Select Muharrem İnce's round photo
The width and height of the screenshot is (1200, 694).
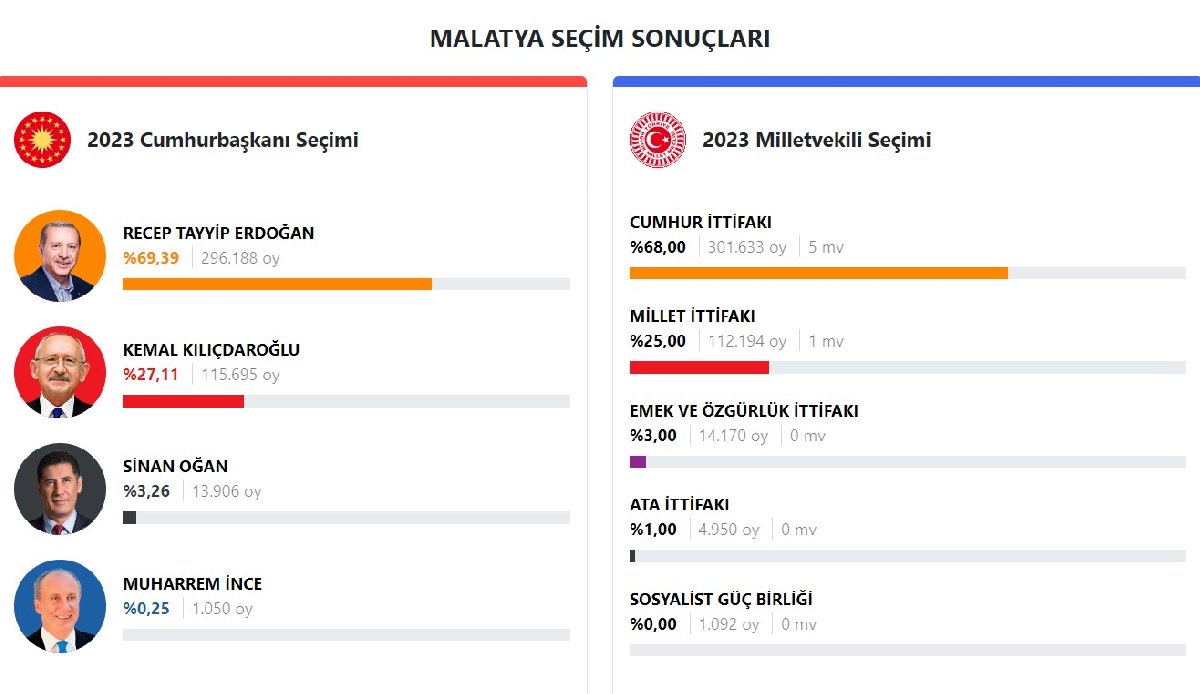(x=60, y=606)
